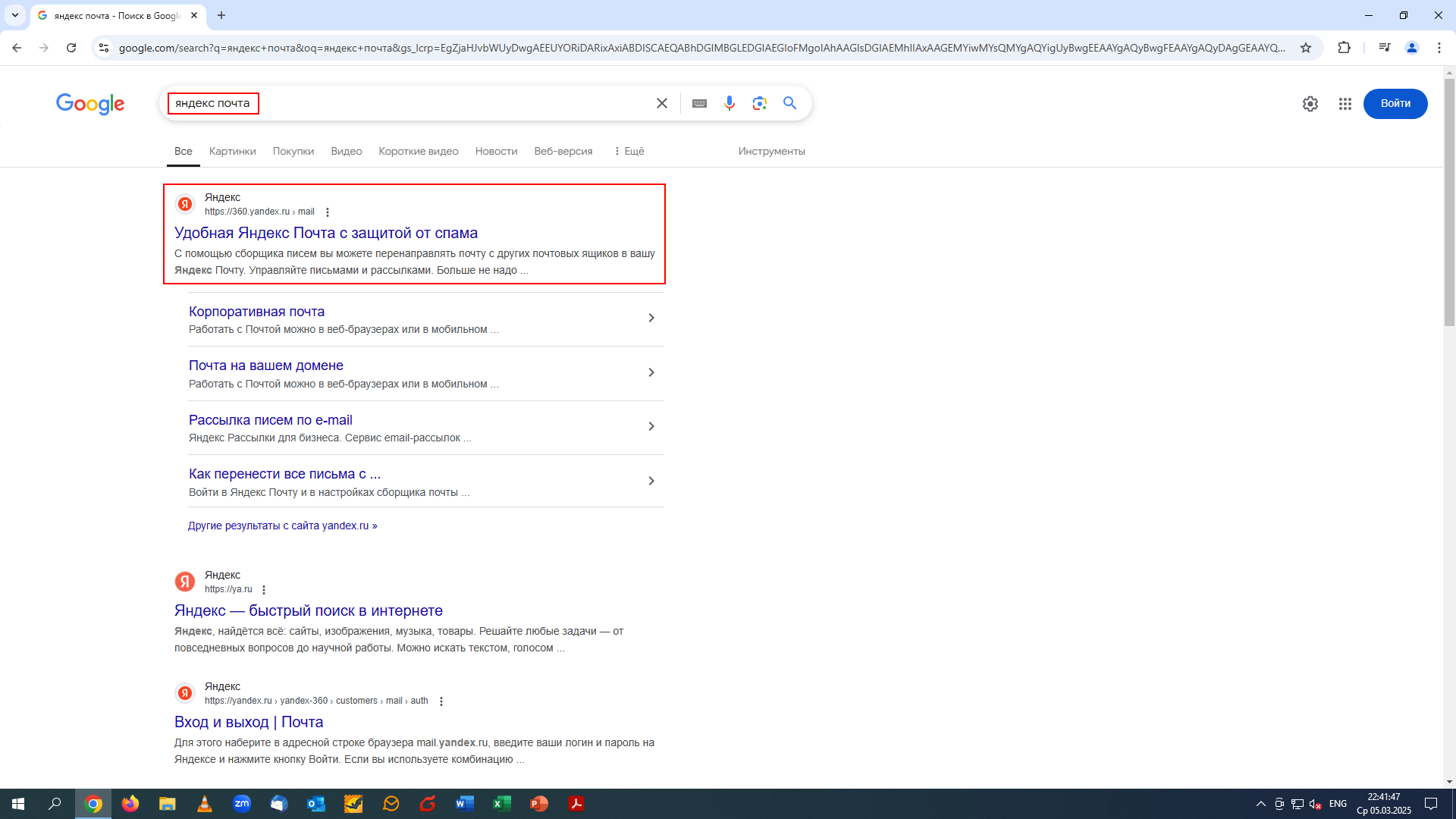
Task: Click the Войти sign-in button
Action: [x=1395, y=104]
